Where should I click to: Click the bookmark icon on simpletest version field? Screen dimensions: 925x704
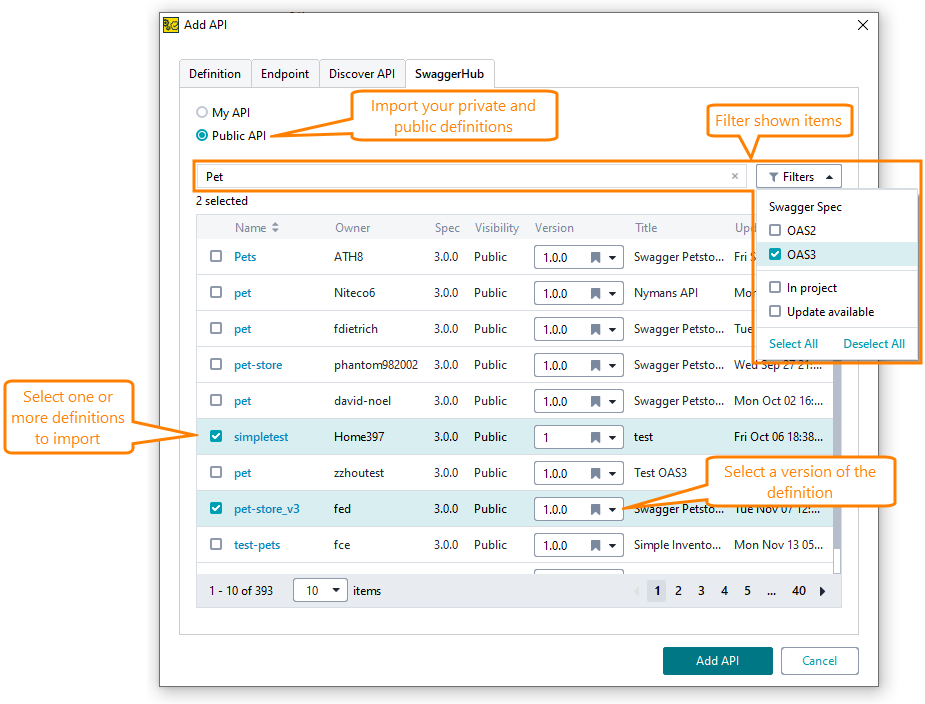click(x=596, y=437)
